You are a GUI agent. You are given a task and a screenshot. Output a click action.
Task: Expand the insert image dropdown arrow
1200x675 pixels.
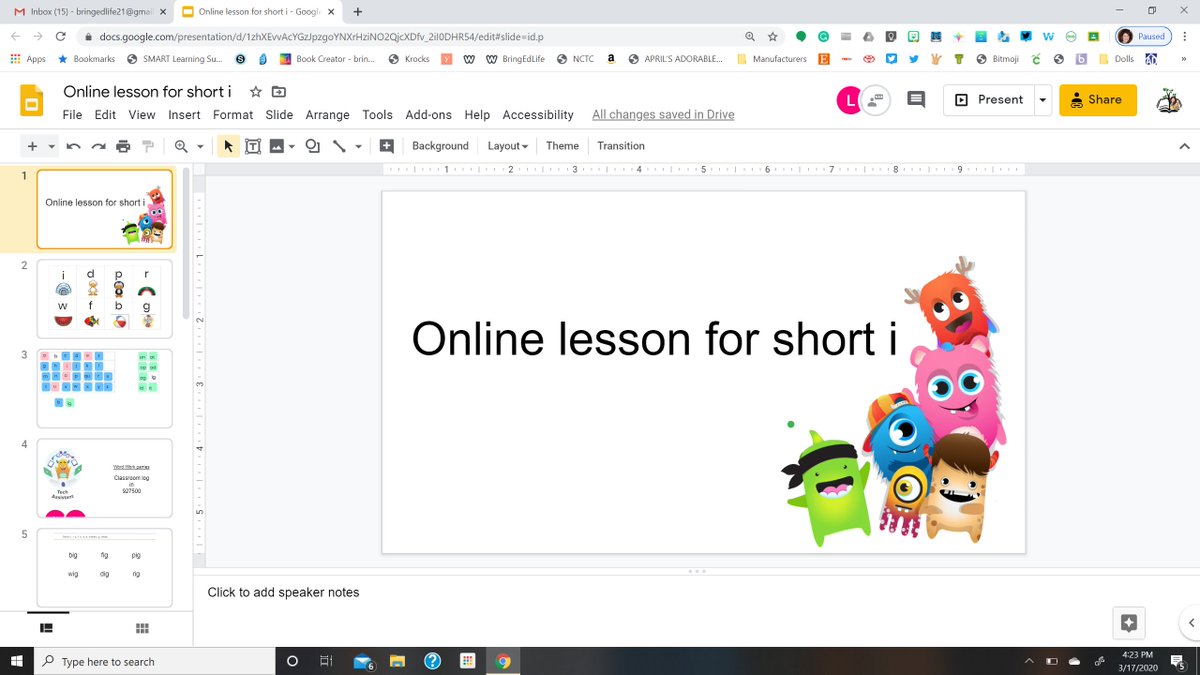292,146
